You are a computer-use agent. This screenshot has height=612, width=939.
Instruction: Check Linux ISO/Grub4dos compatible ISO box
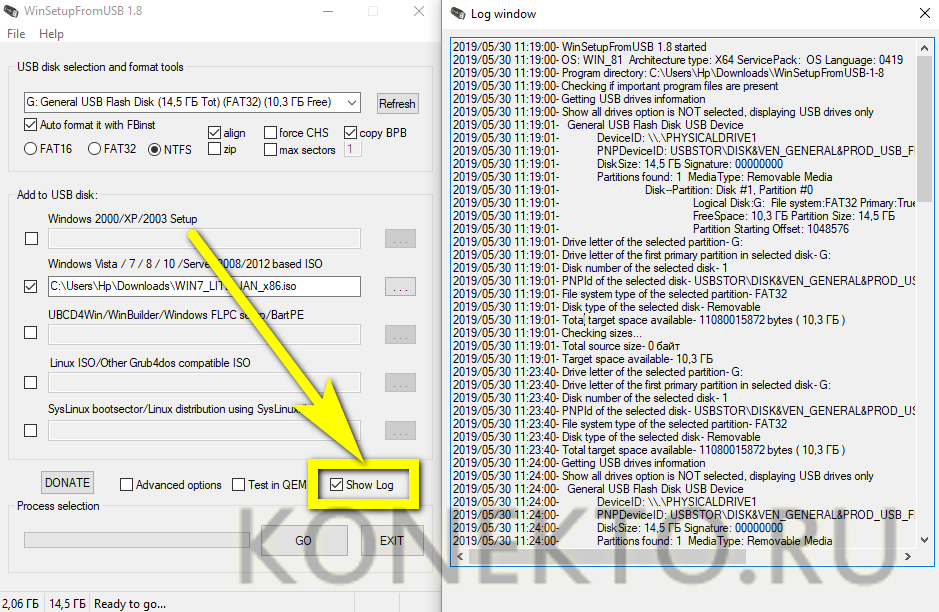coord(31,382)
